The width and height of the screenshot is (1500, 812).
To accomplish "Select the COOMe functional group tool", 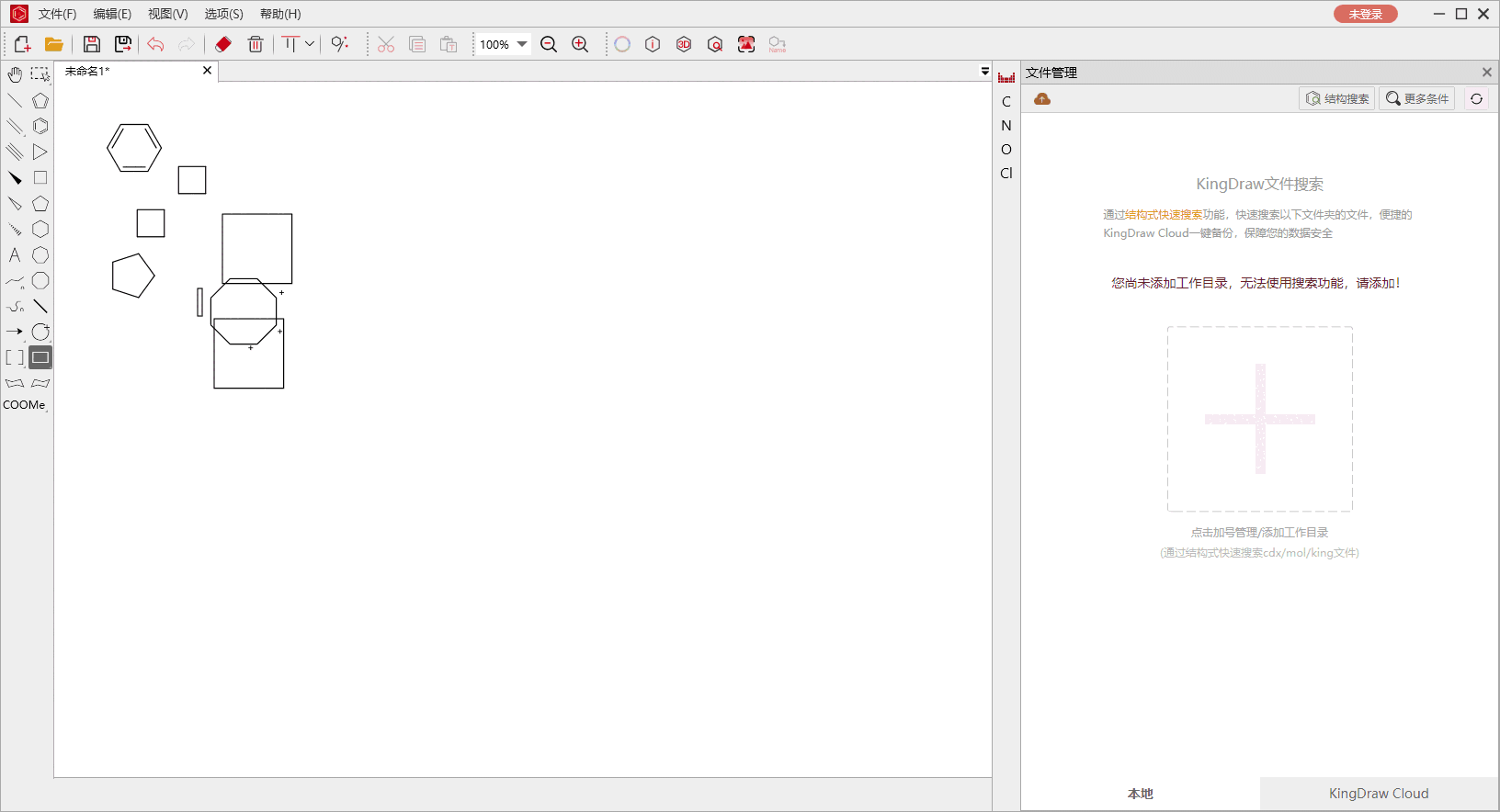I will [x=24, y=405].
